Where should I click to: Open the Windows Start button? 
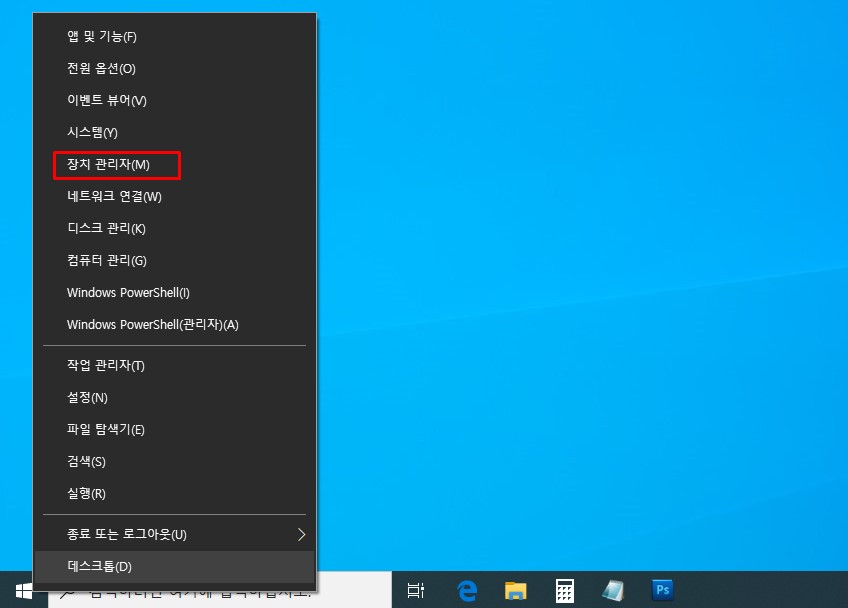(x=24, y=591)
